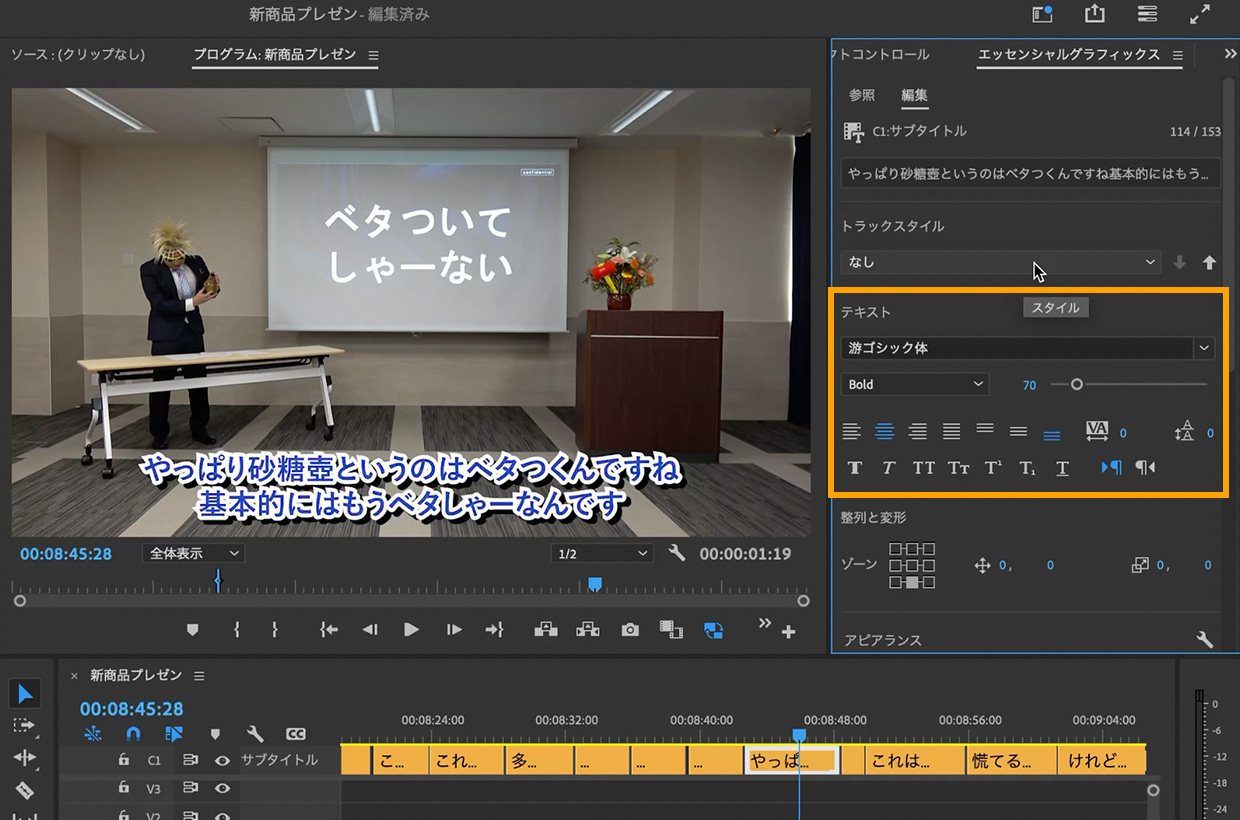Click the Mark In button
The height and width of the screenshot is (820, 1240).
(237, 630)
